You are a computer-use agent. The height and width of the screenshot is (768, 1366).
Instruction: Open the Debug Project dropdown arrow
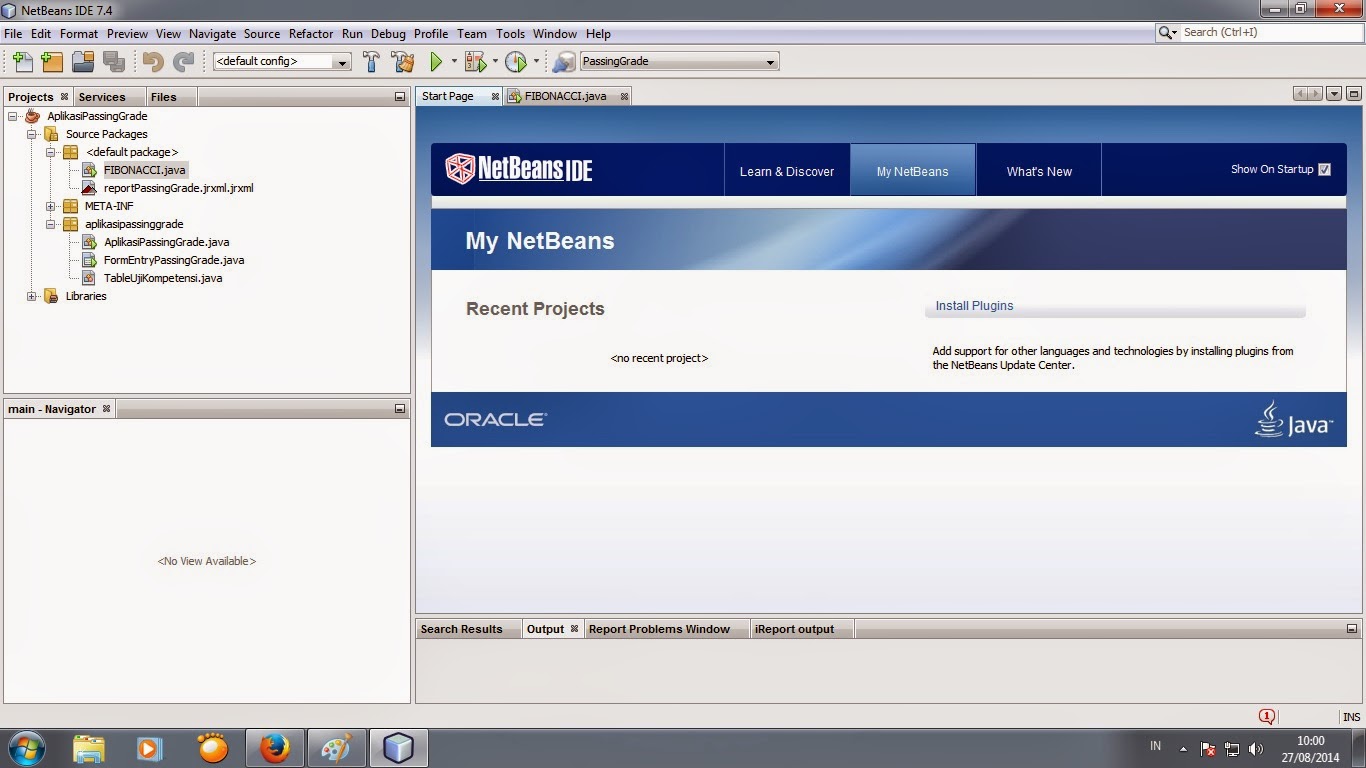pyautogui.click(x=495, y=62)
